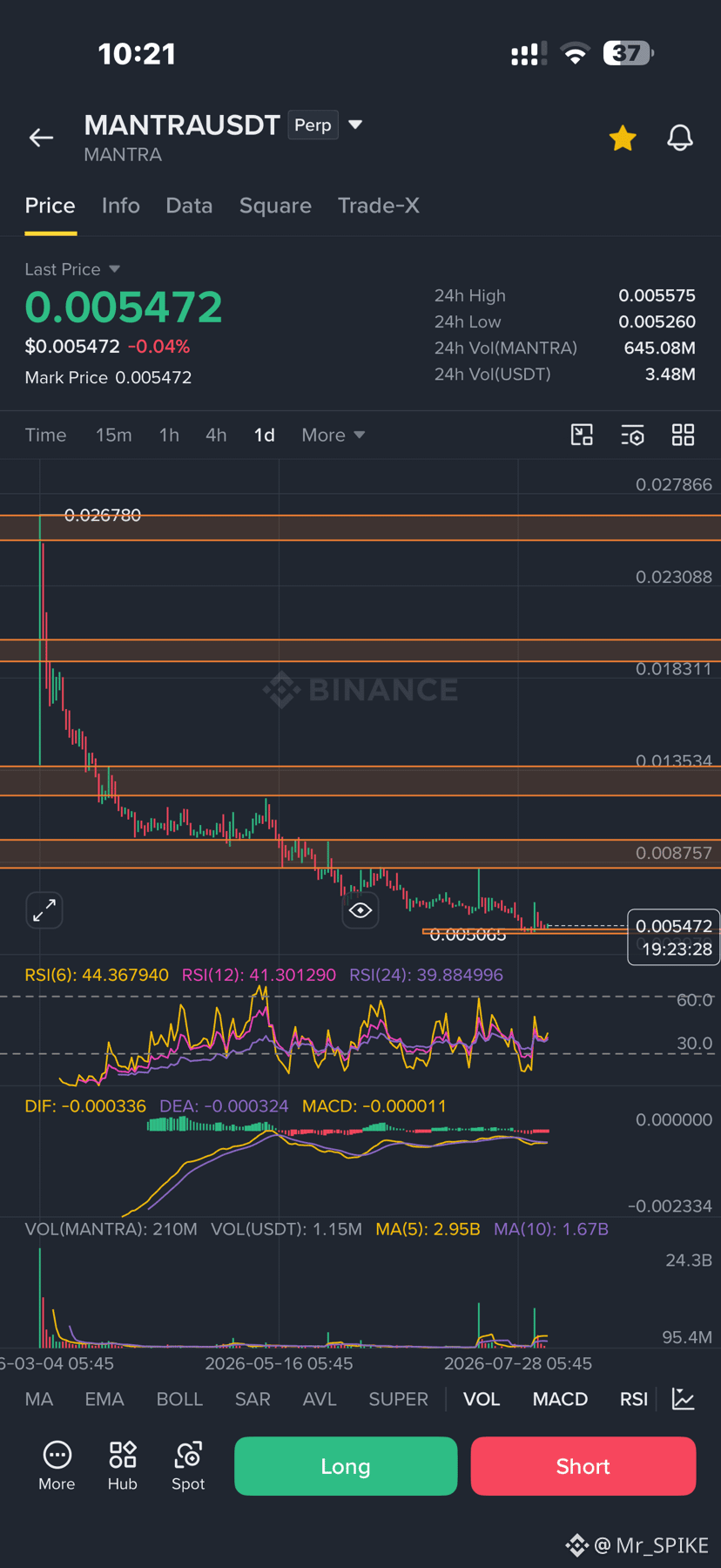The width and height of the screenshot is (721, 1568).
Task: Switch to the Square tab
Action: tap(275, 206)
